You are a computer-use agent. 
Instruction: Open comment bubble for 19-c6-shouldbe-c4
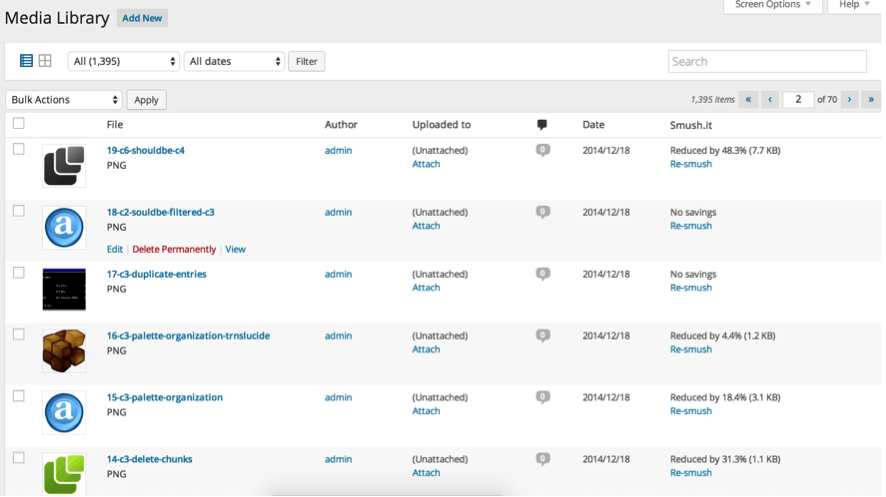click(543, 151)
